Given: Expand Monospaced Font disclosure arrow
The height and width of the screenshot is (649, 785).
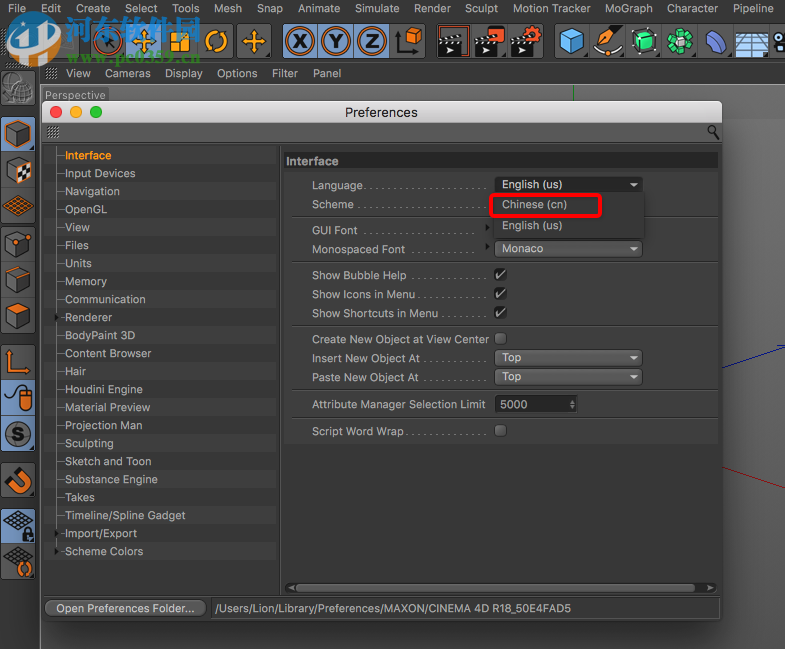Looking at the screenshot, I should pyautogui.click(x=487, y=246).
